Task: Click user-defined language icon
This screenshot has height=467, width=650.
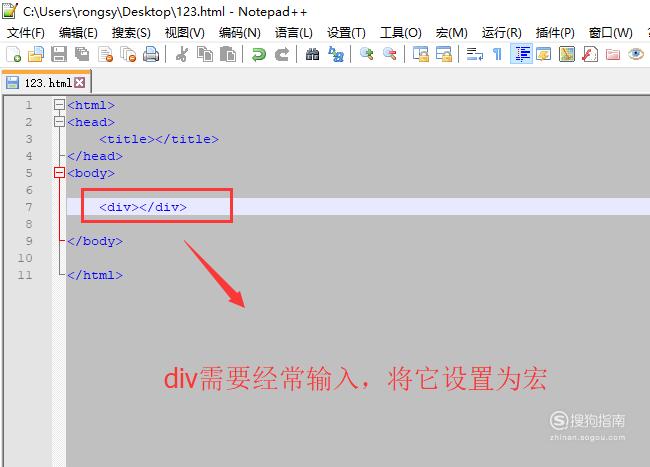Action: pyautogui.click(x=544, y=54)
